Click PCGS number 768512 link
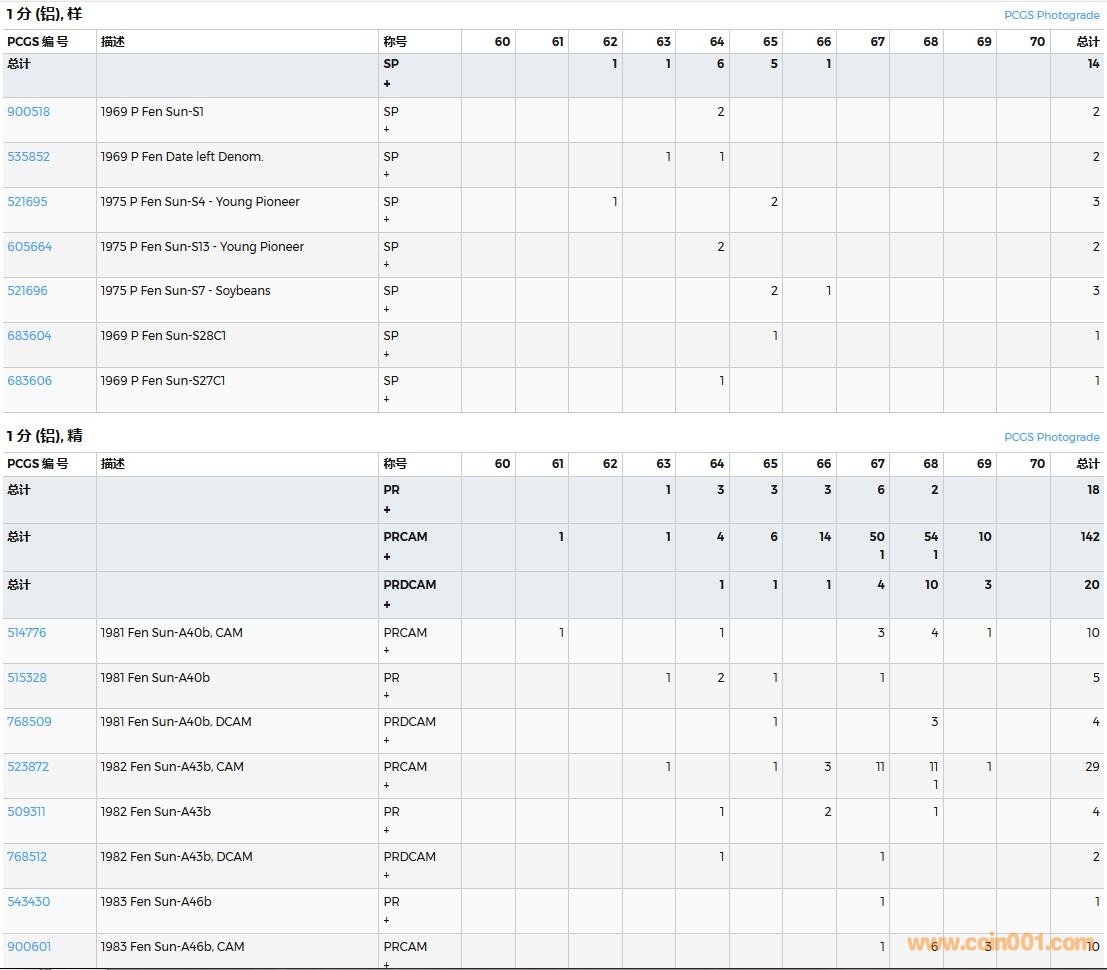This screenshot has width=1107, height=970. (27, 857)
